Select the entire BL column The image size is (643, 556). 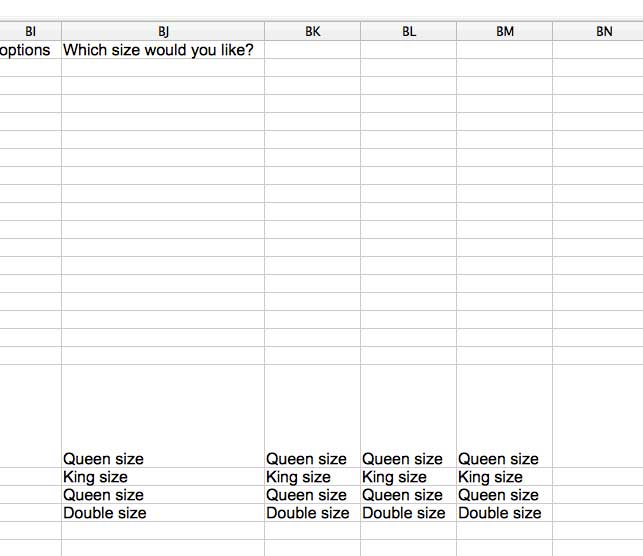(x=409, y=31)
